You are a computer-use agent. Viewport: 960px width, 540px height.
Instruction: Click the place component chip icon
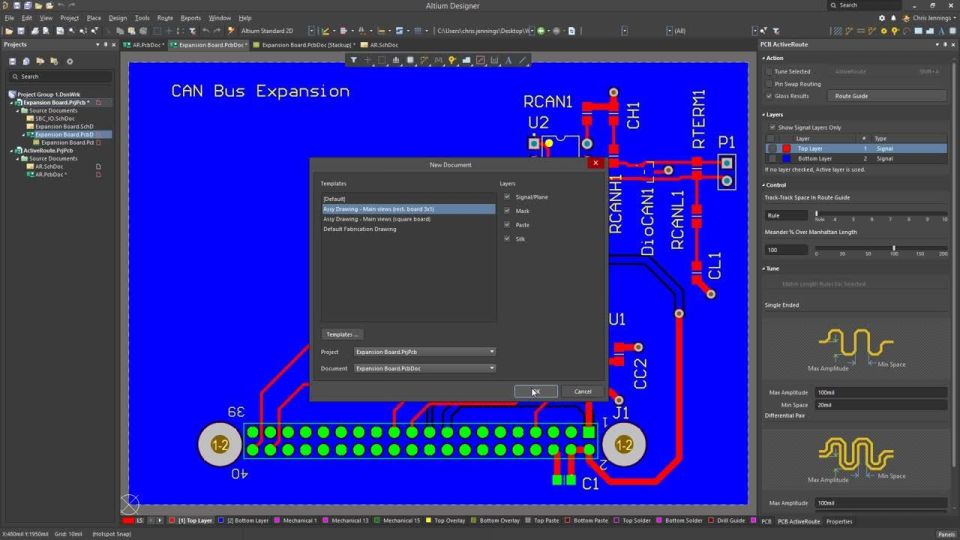[410, 60]
